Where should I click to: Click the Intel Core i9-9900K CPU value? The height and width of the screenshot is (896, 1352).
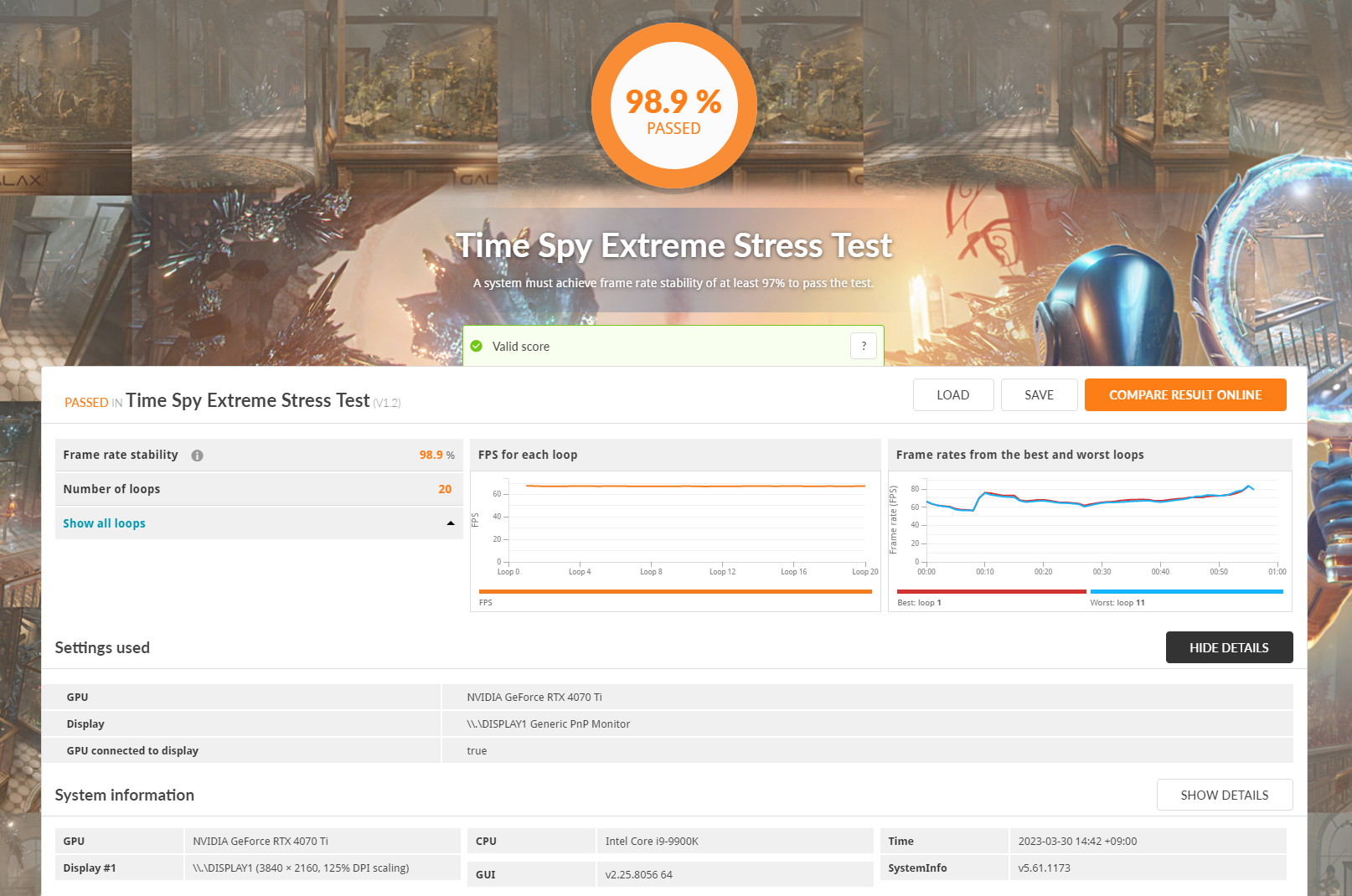652,841
